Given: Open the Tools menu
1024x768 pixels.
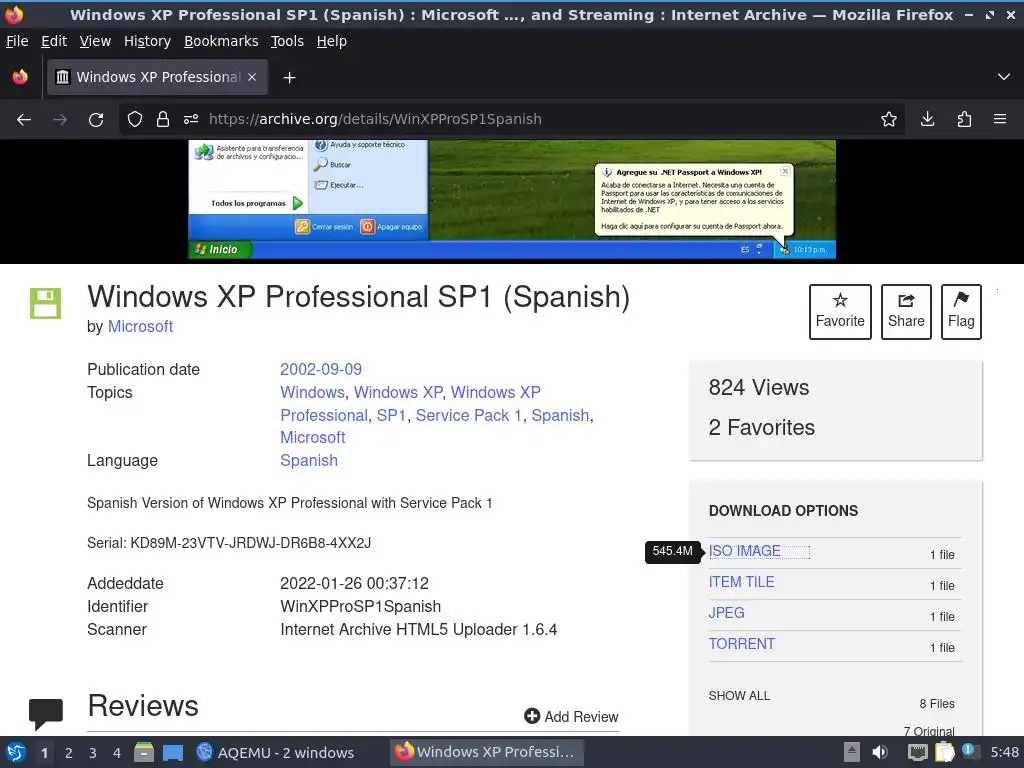Looking at the screenshot, I should coord(287,41).
